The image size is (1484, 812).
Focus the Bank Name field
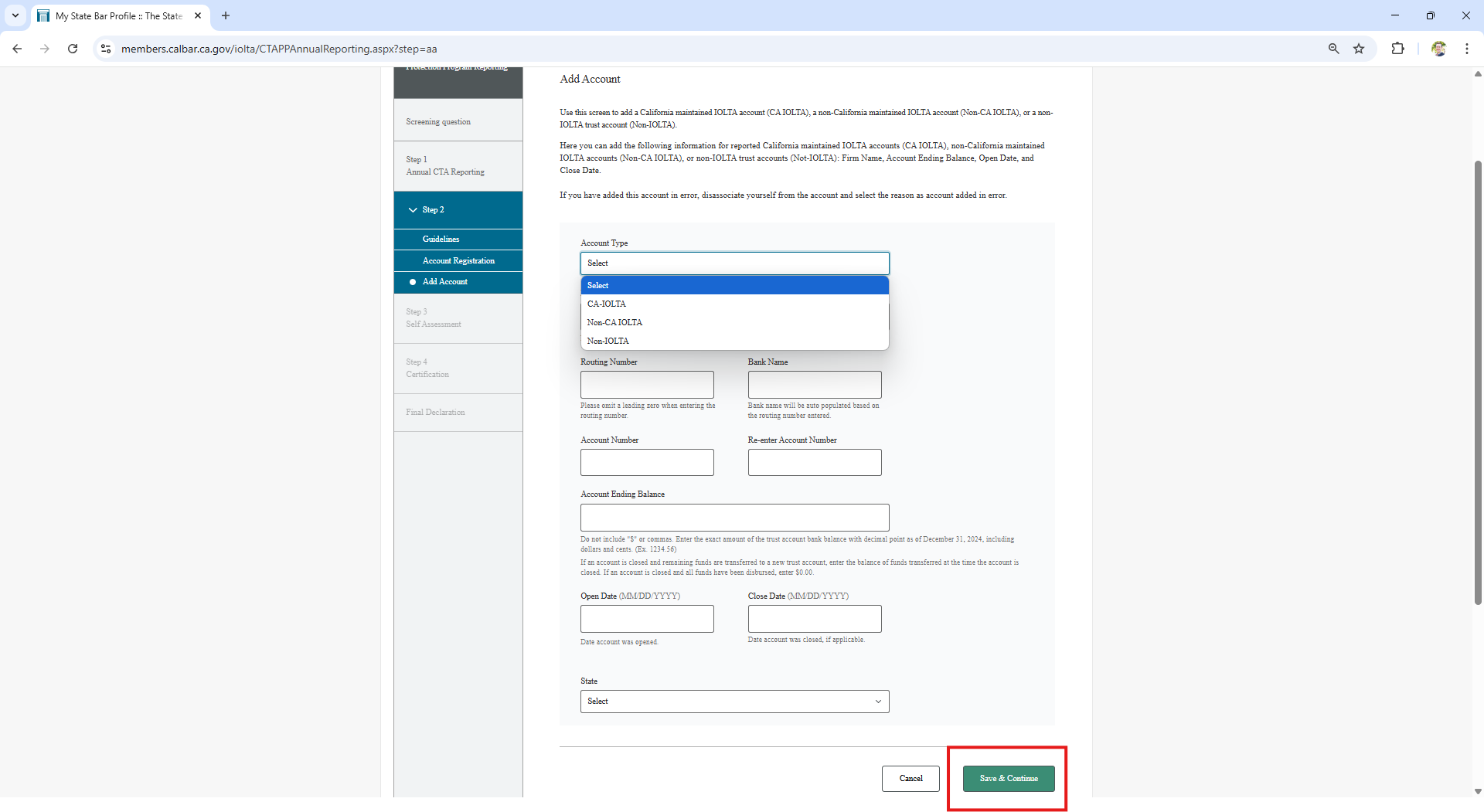815,385
